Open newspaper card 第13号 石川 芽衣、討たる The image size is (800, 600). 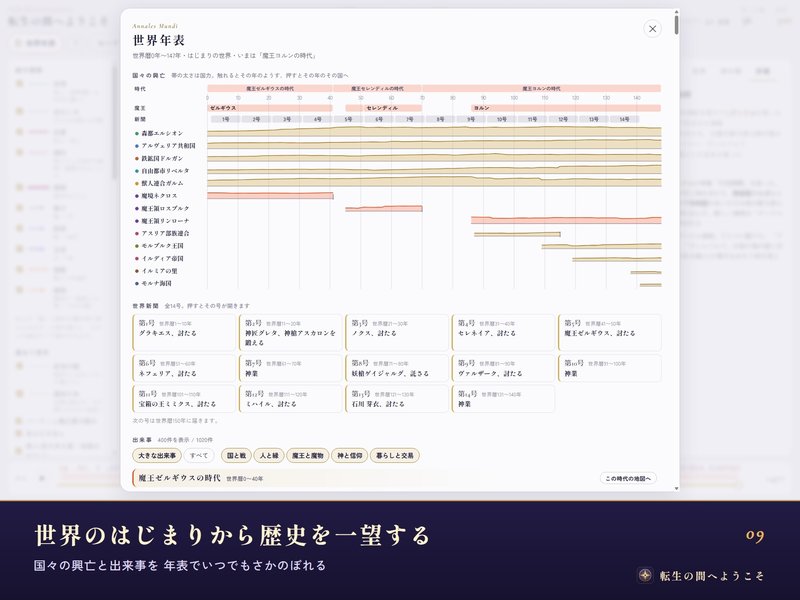pos(397,399)
